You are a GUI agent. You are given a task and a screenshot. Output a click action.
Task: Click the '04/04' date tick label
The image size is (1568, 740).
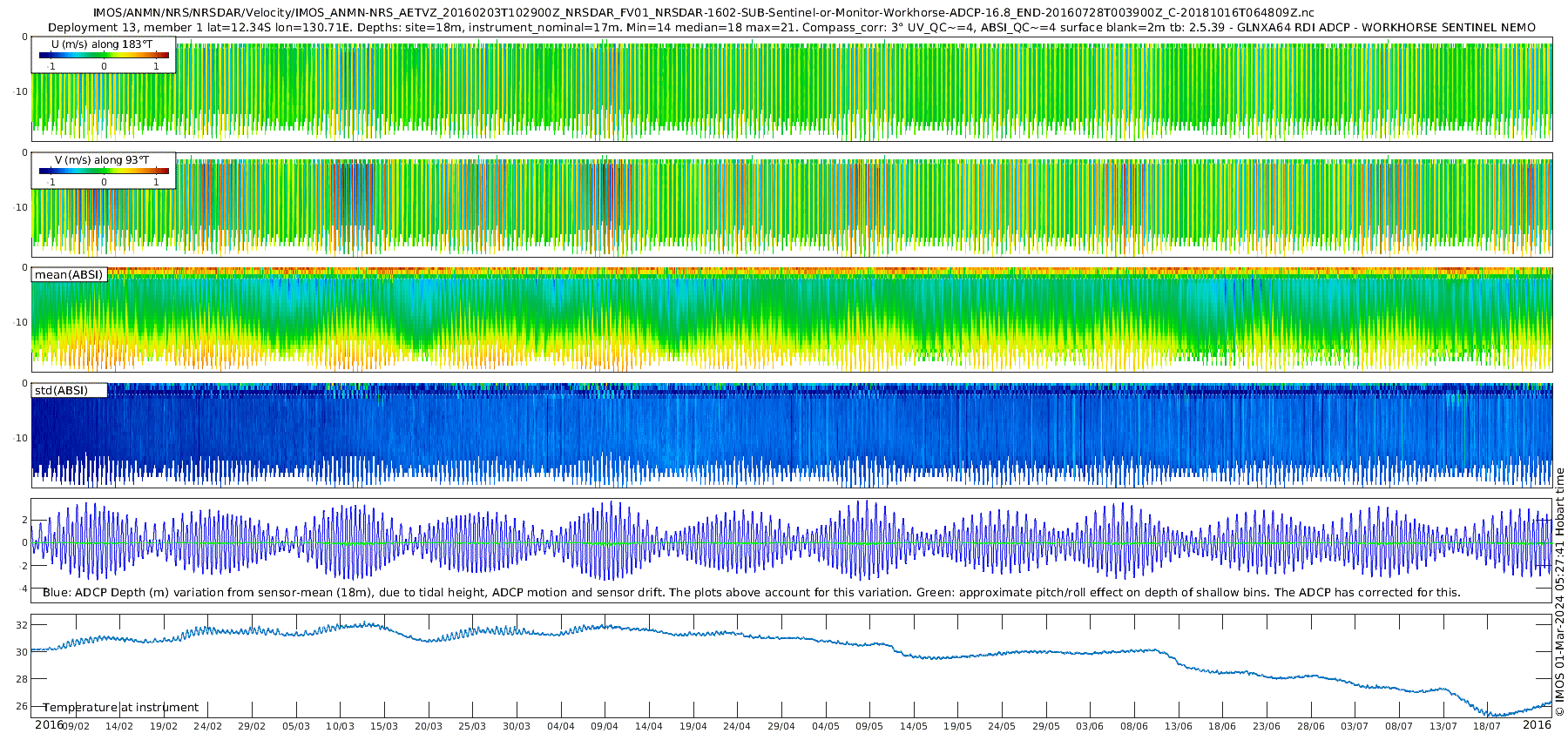[561, 727]
